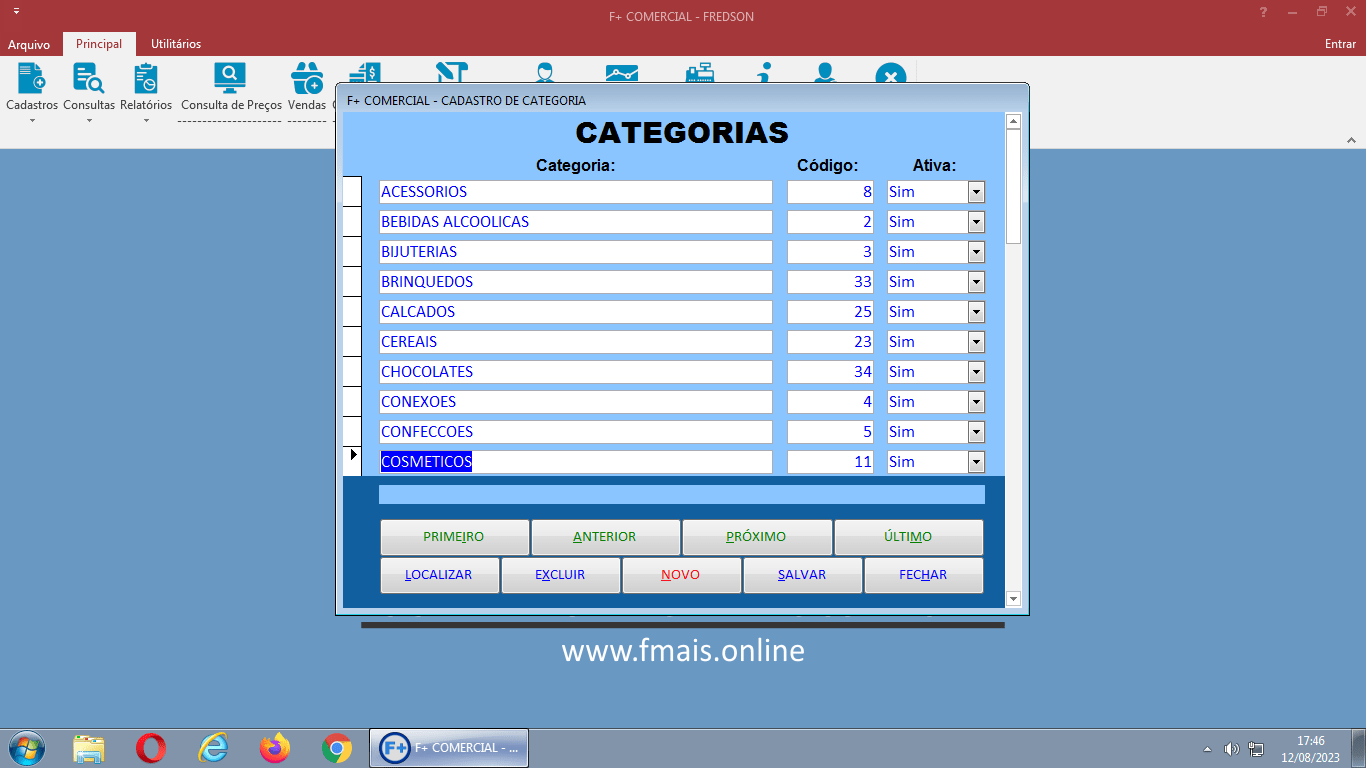Open Ativa dropdown for BRINQUEDOS
This screenshot has width=1366, height=768.
(x=976, y=282)
